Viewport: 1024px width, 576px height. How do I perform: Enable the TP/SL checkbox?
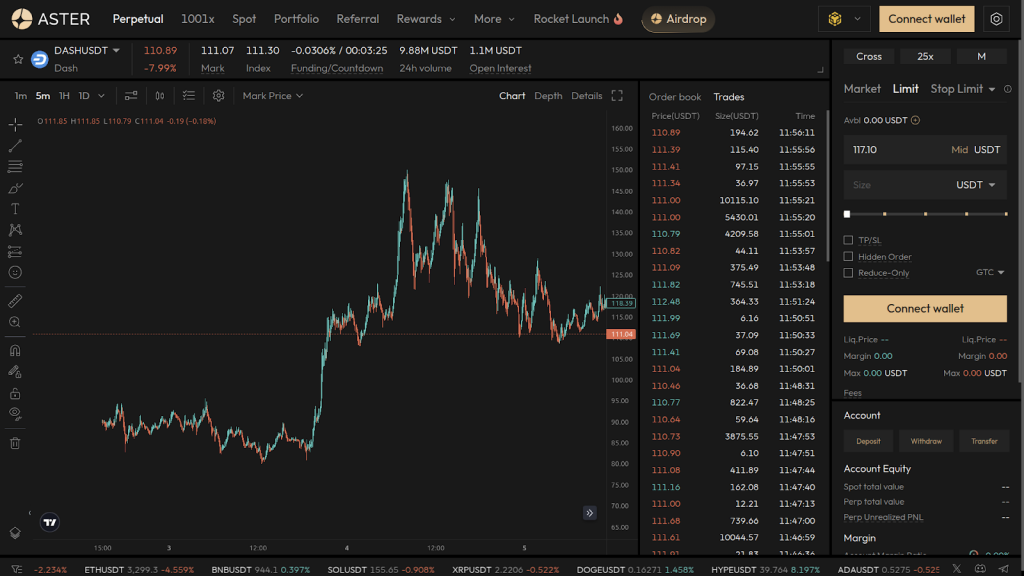click(x=849, y=240)
